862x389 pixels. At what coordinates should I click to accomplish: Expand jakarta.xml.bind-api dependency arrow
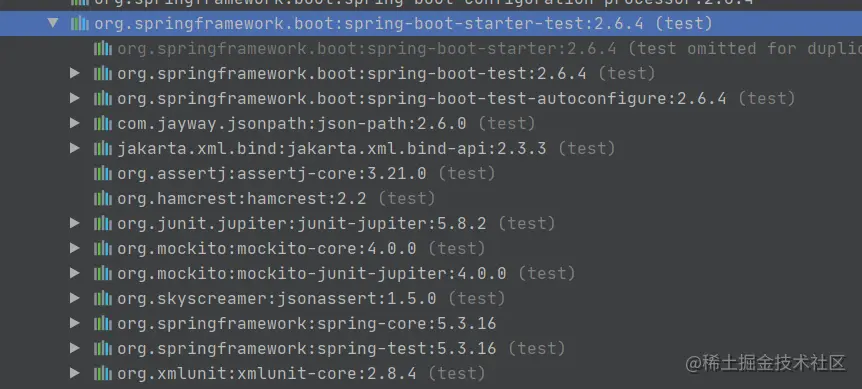[x=75, y=148]
